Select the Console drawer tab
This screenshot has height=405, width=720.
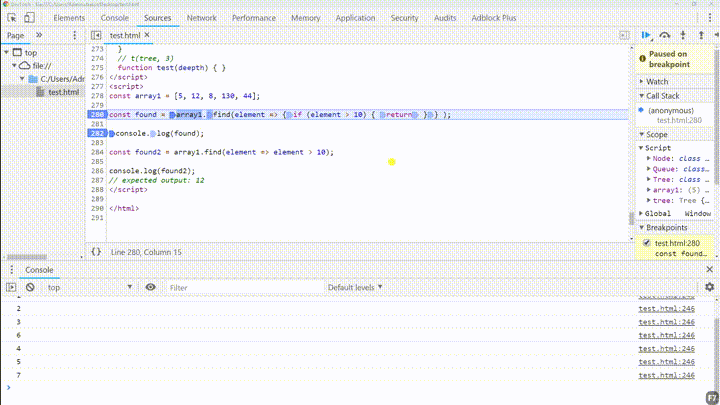point(39,270)
